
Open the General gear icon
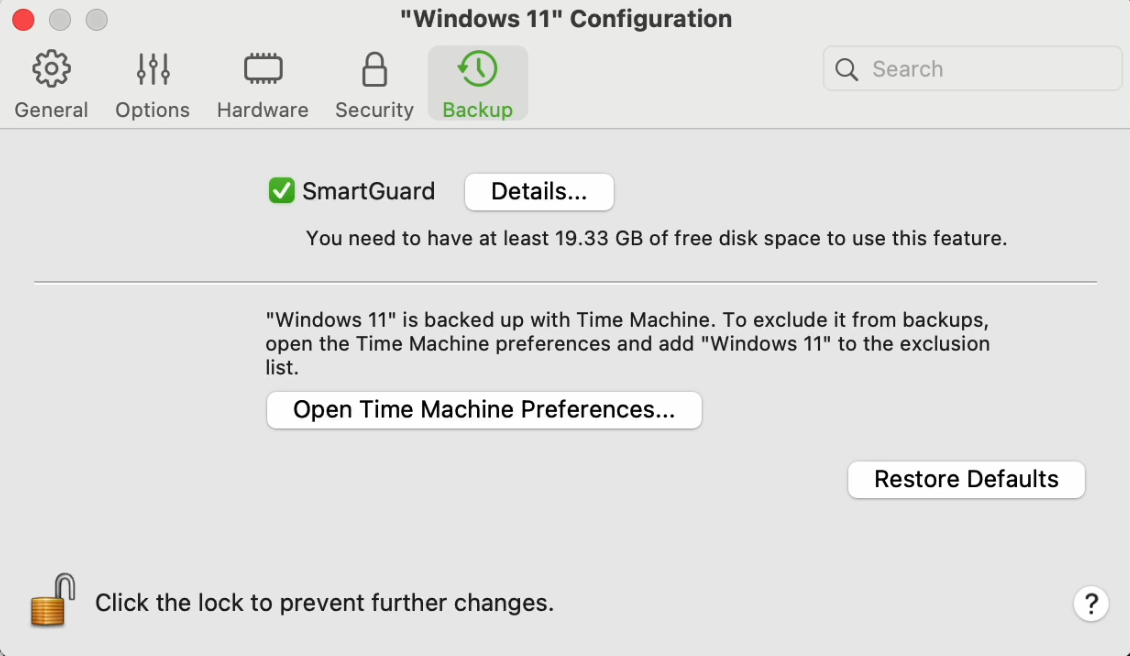click(x=51, y=69)
